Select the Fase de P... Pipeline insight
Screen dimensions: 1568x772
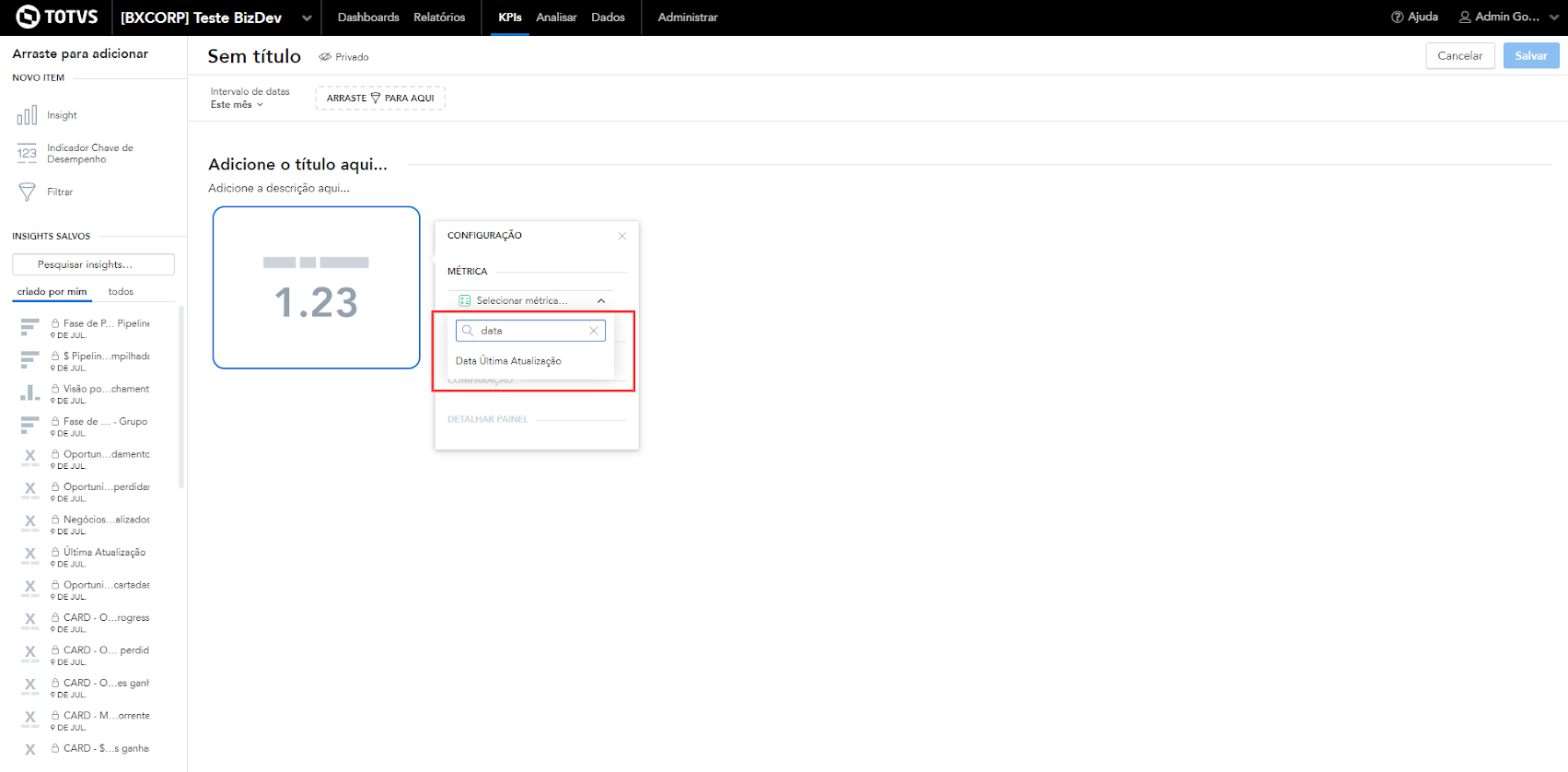85,328
